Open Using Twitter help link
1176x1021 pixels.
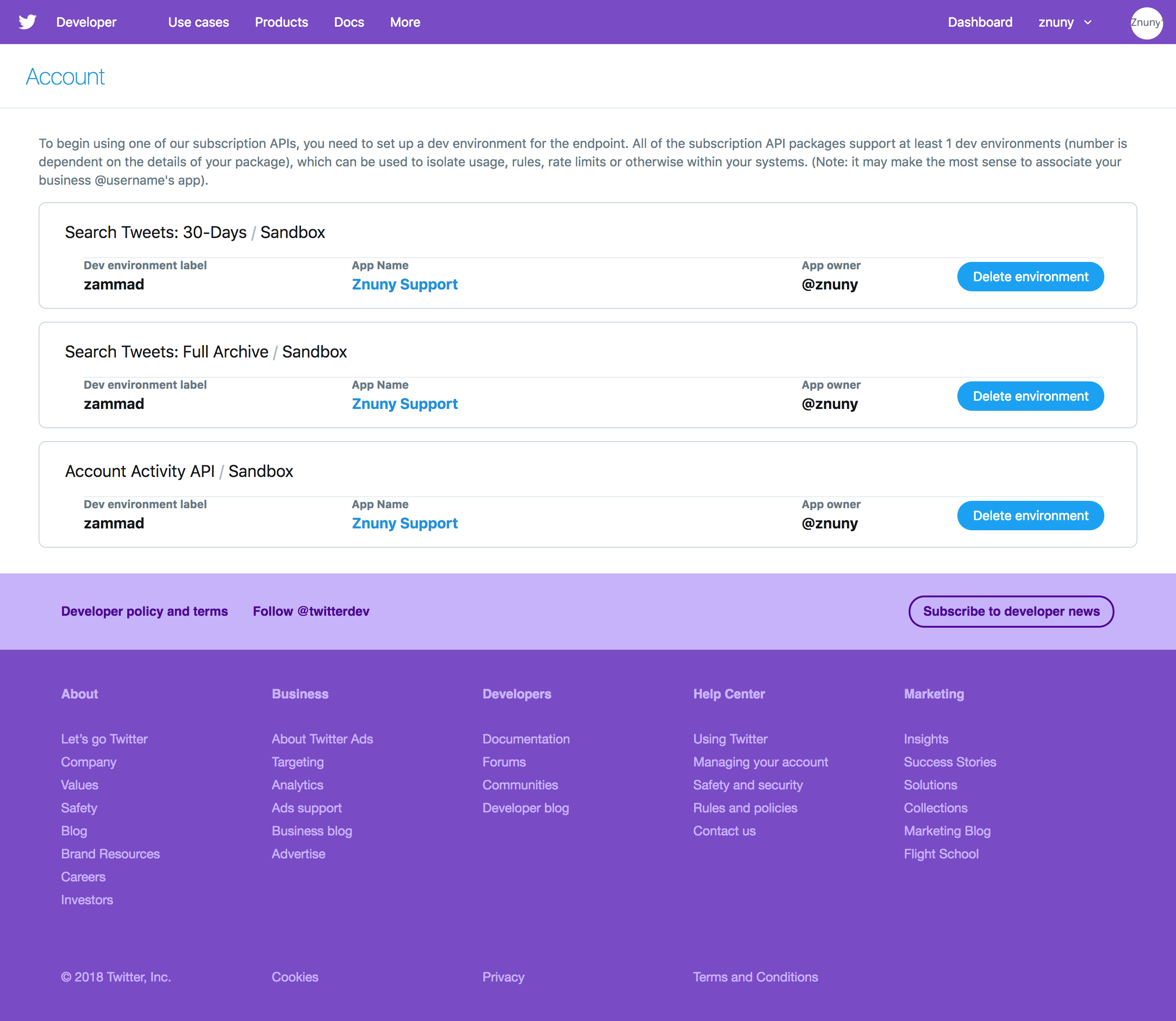[x=731, y=739]
